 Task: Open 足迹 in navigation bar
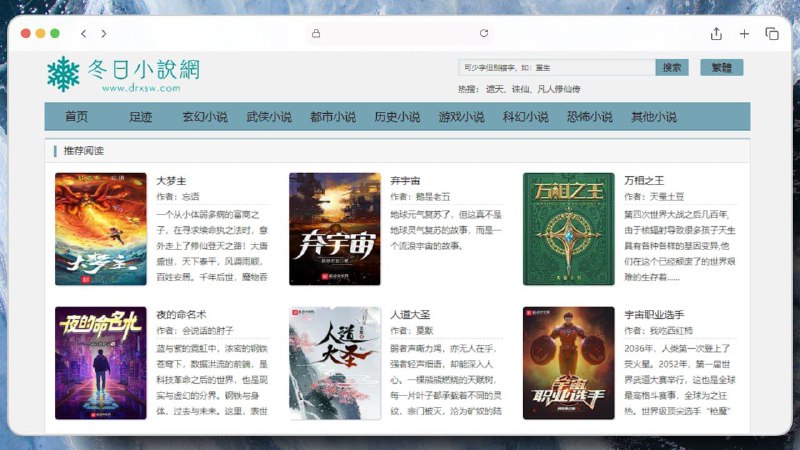(141, 117)
